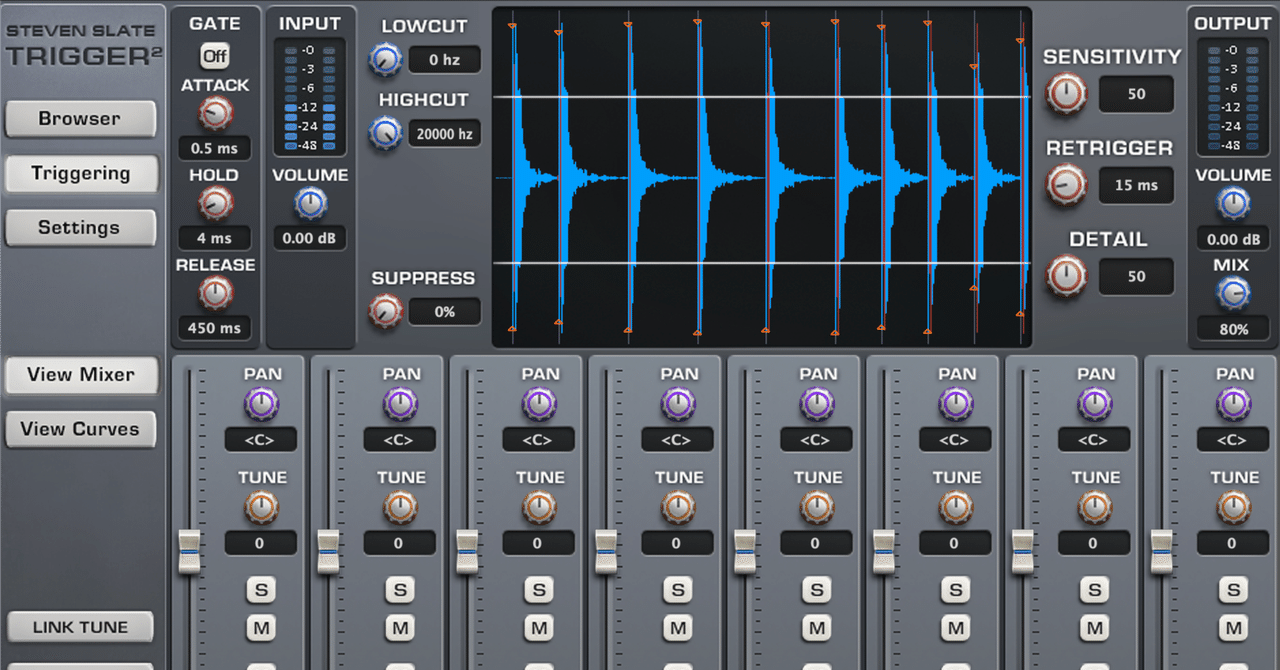The image size is (1280, 670).
Task: Mute the last mixer channel
Action: click(x=1232, y=630)
